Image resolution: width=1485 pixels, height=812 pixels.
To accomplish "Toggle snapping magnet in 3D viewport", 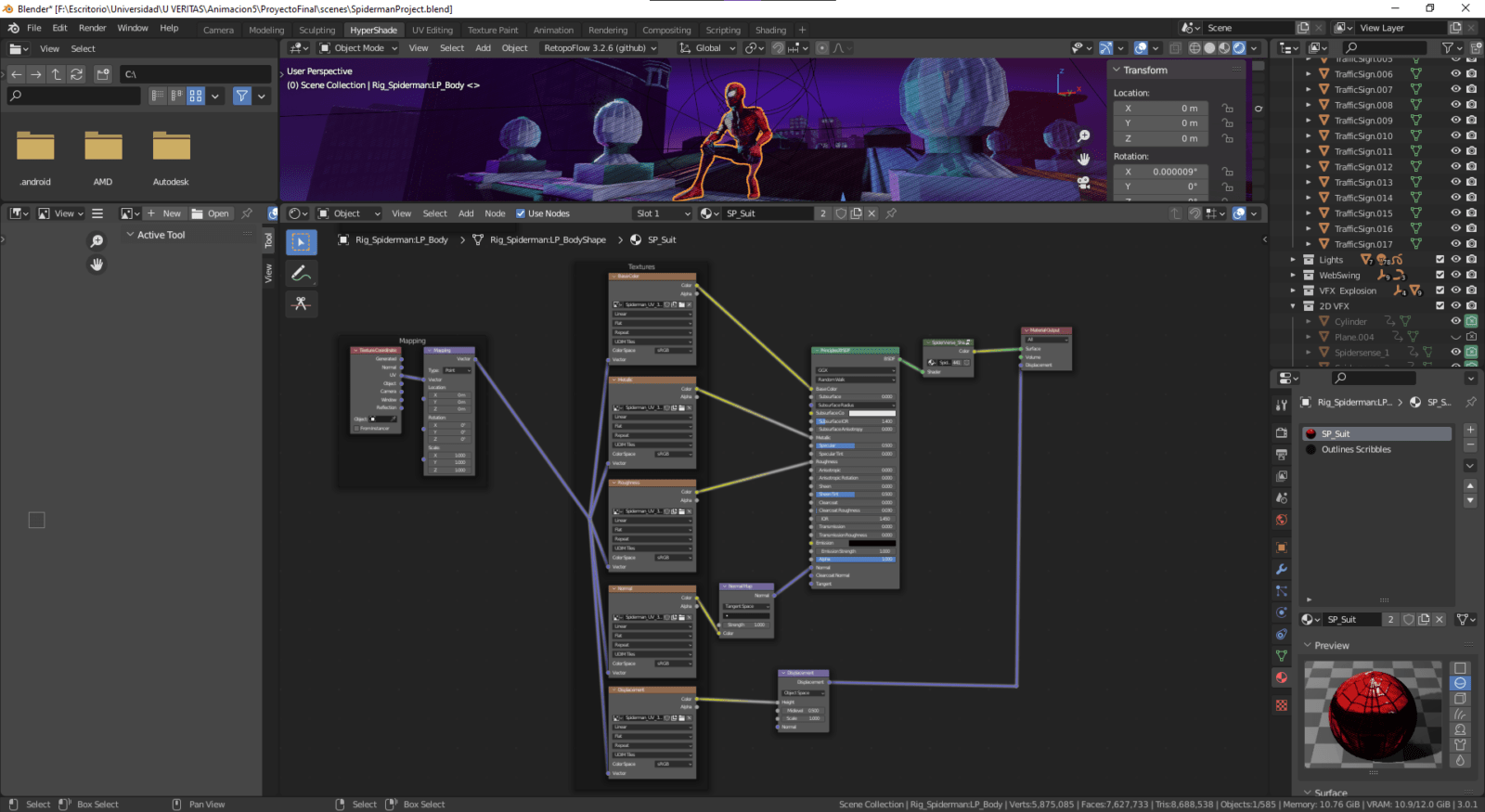I will pyautogui.click(x=778, y=48).
